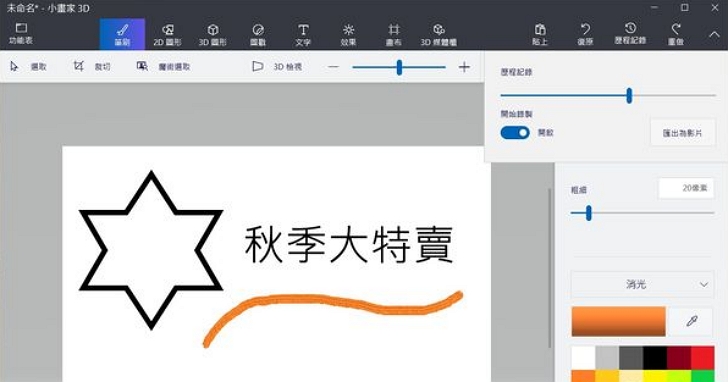Toggle the 3D 檢視 view
This screenshot has width=728, height=382.
pos(277,67)
